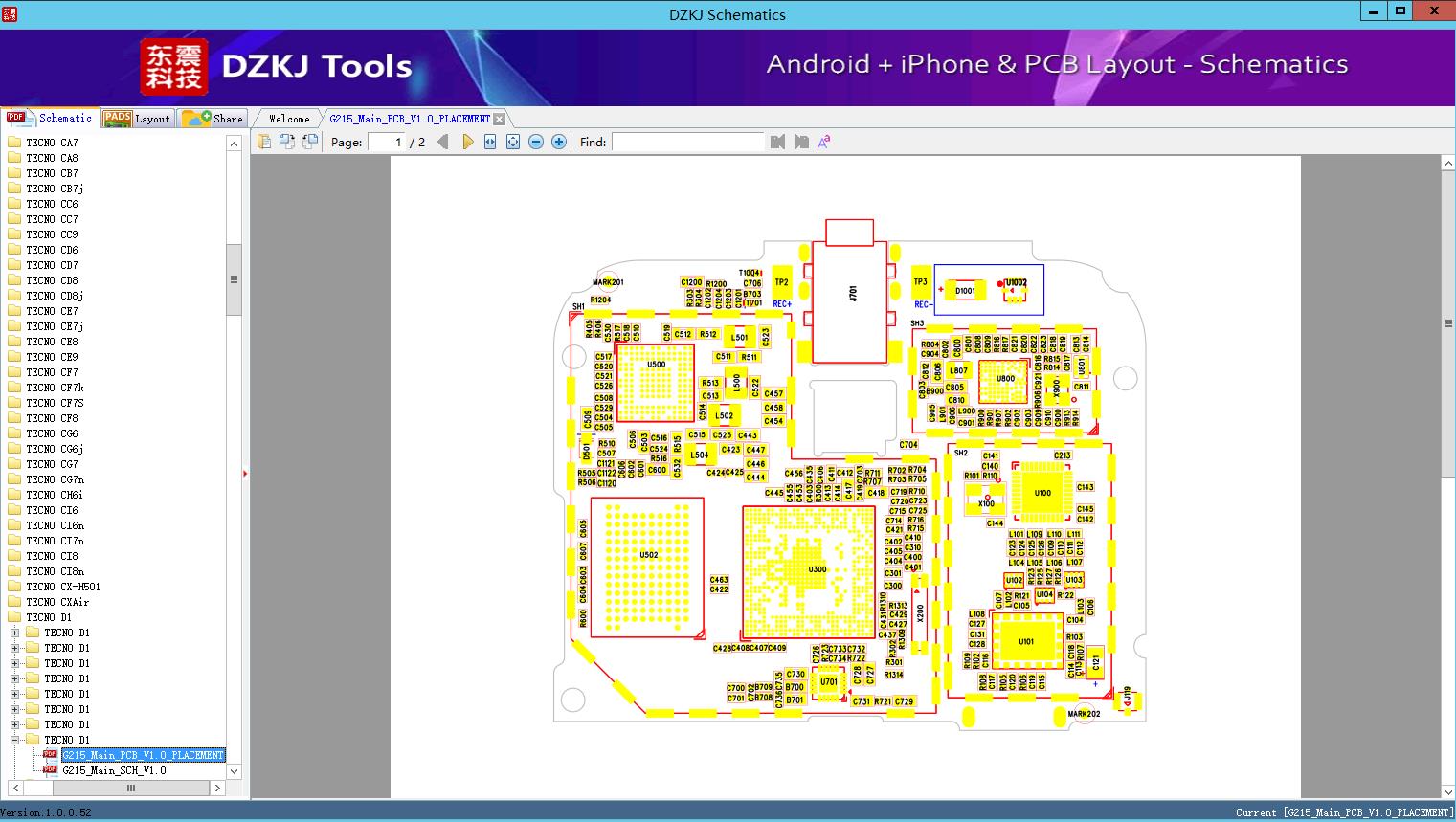The image size is (1456, 822).
Task: Close the G215_Main_PCB_V1.0_PLACEMENT tab
Action: click(499, 120)
